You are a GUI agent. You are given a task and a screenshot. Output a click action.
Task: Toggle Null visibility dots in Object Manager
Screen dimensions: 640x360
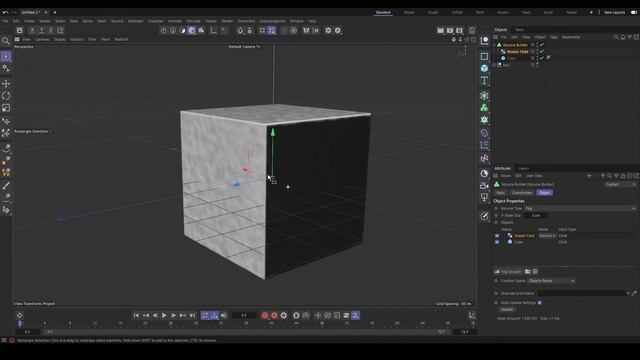537,64
